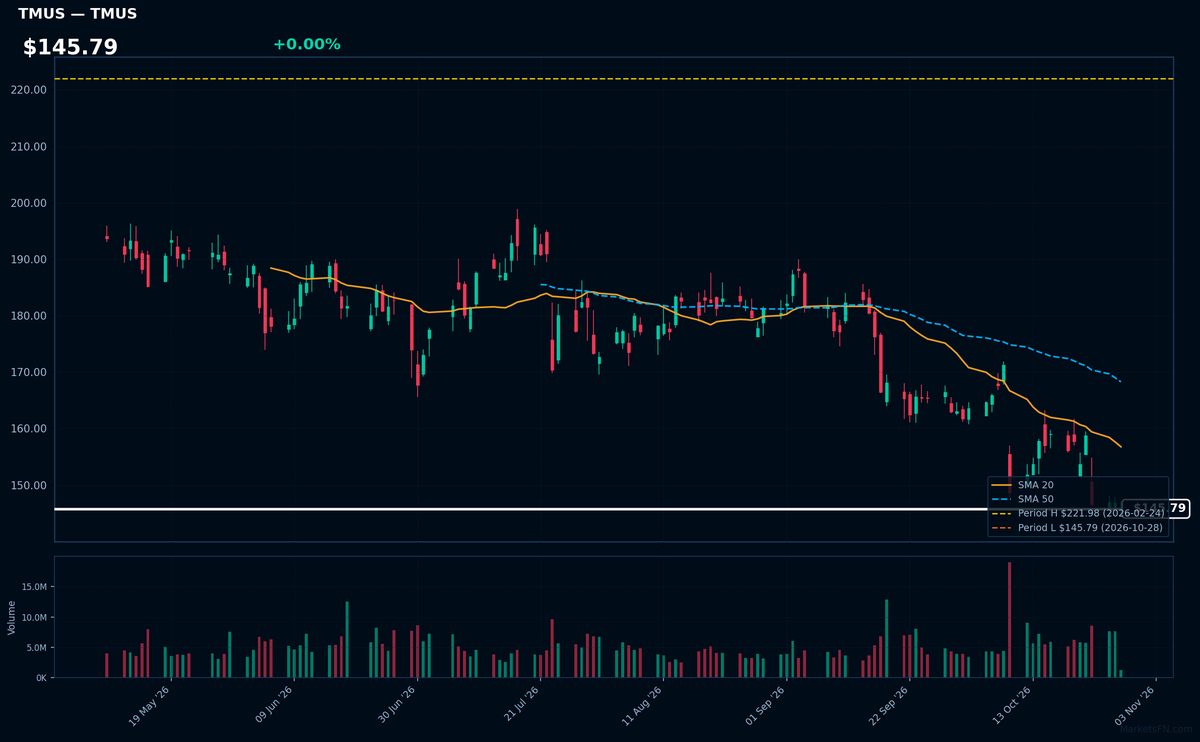Screen dimensions: 1200x742
Task: Click the TMUS — TMUS chart title
Action: 77,14
